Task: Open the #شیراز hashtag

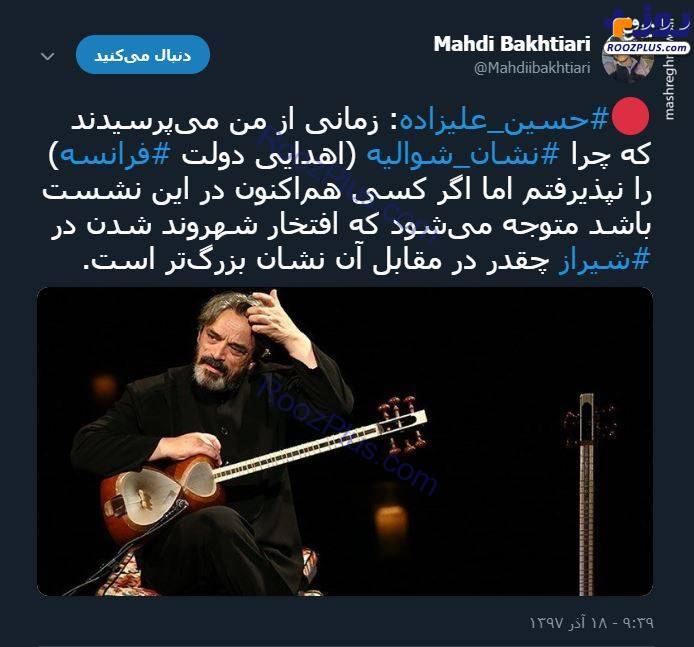Action: (x=605, y=260)
